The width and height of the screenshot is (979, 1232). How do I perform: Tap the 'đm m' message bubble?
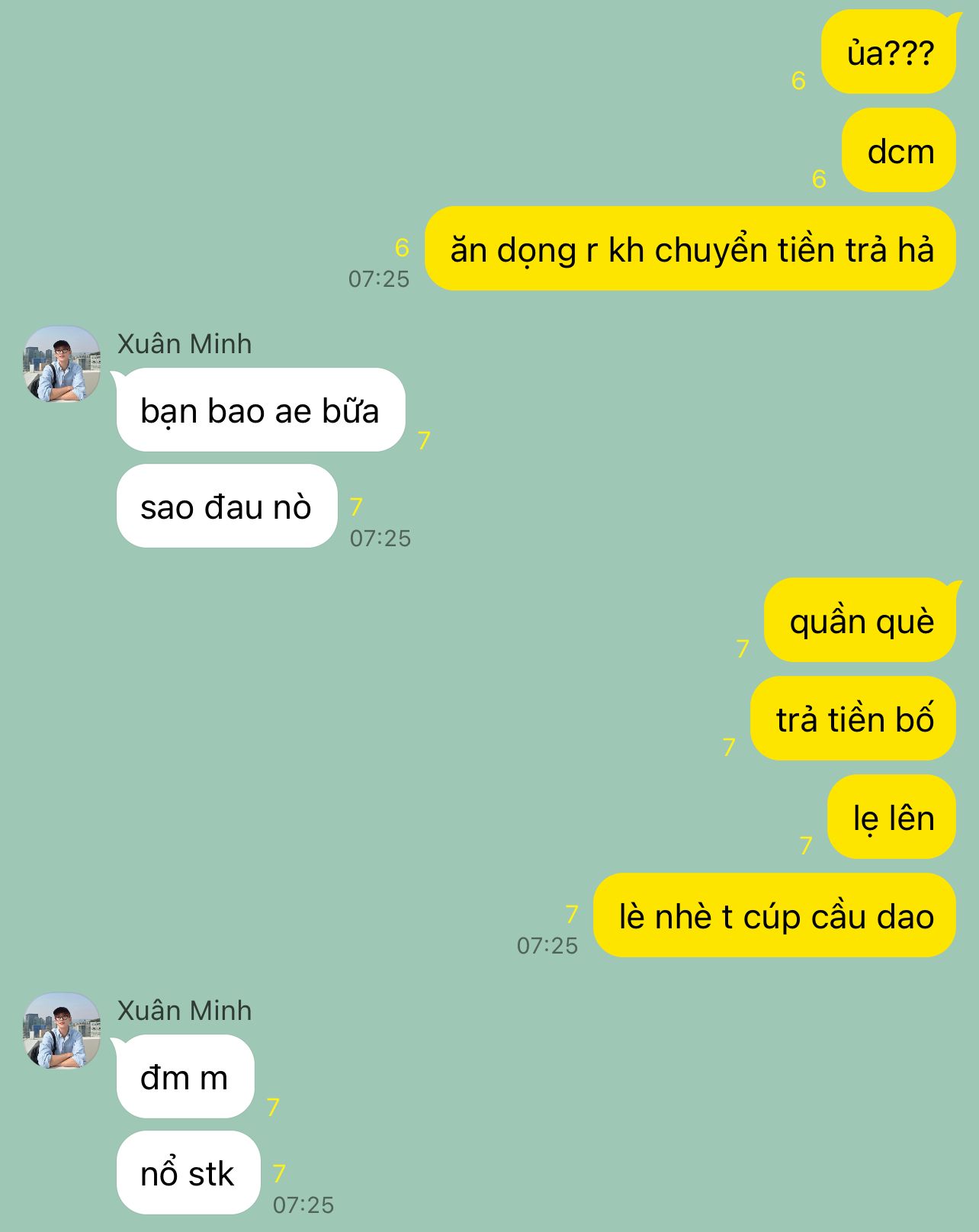pos(185,1076)
